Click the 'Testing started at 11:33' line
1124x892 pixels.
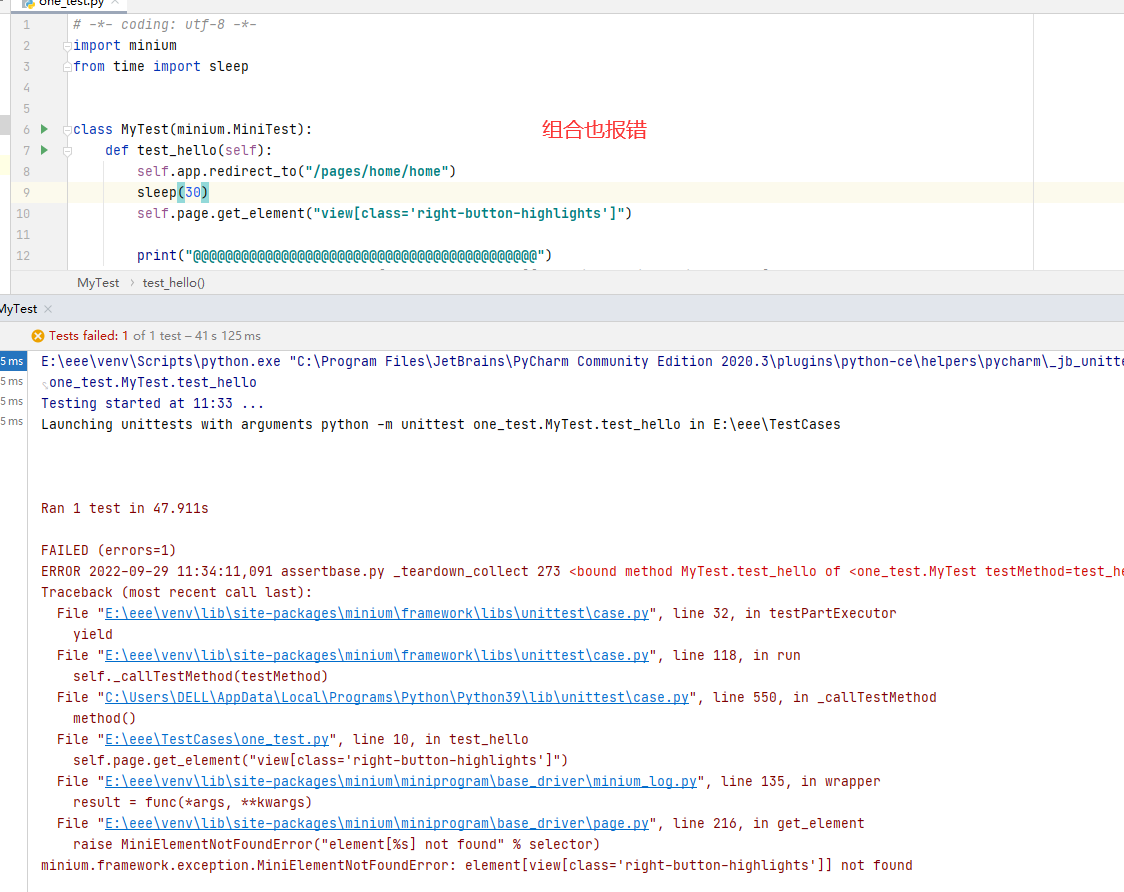click(x=152, y=403)
